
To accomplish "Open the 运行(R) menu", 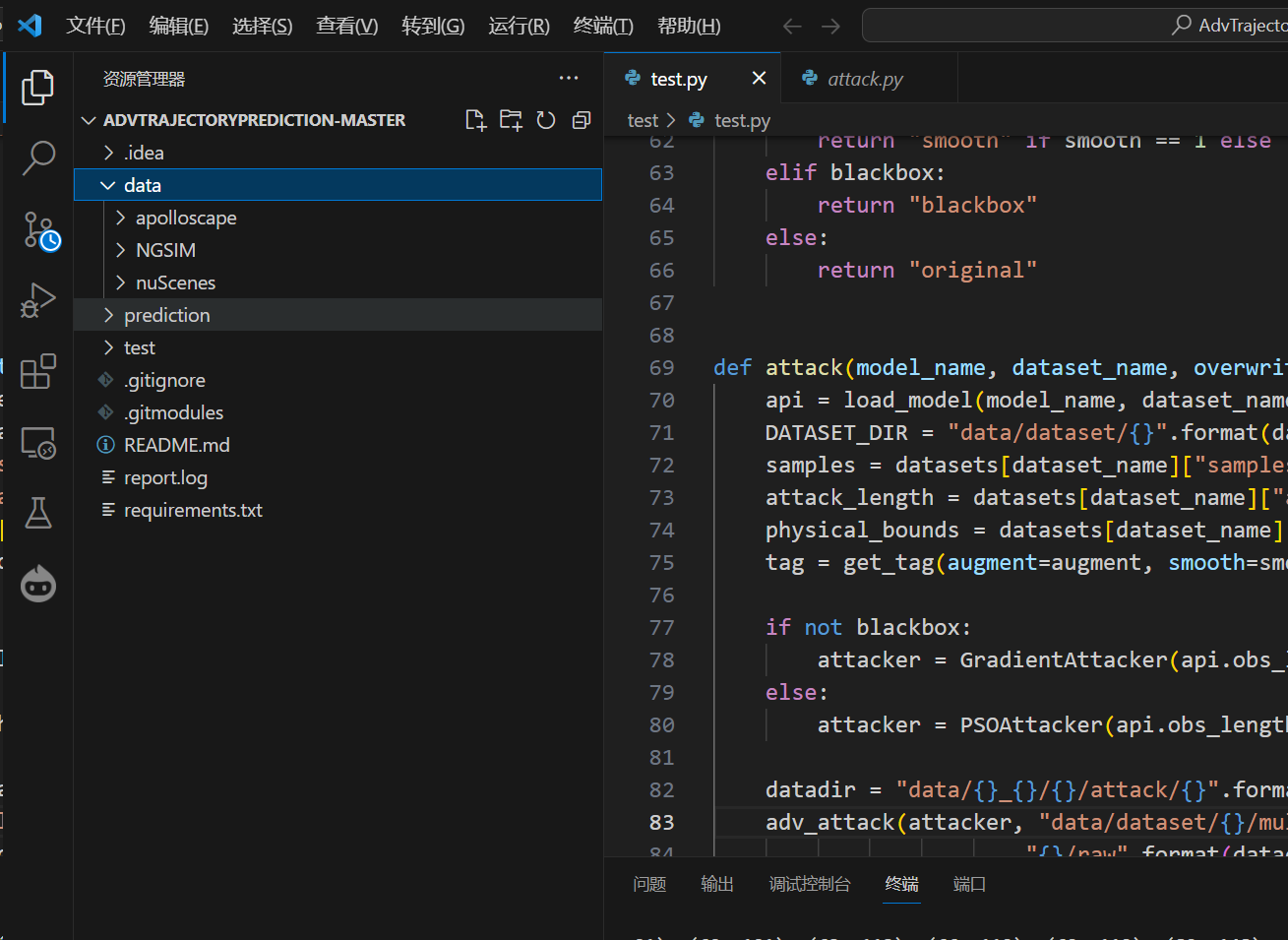I will [520, 27].
